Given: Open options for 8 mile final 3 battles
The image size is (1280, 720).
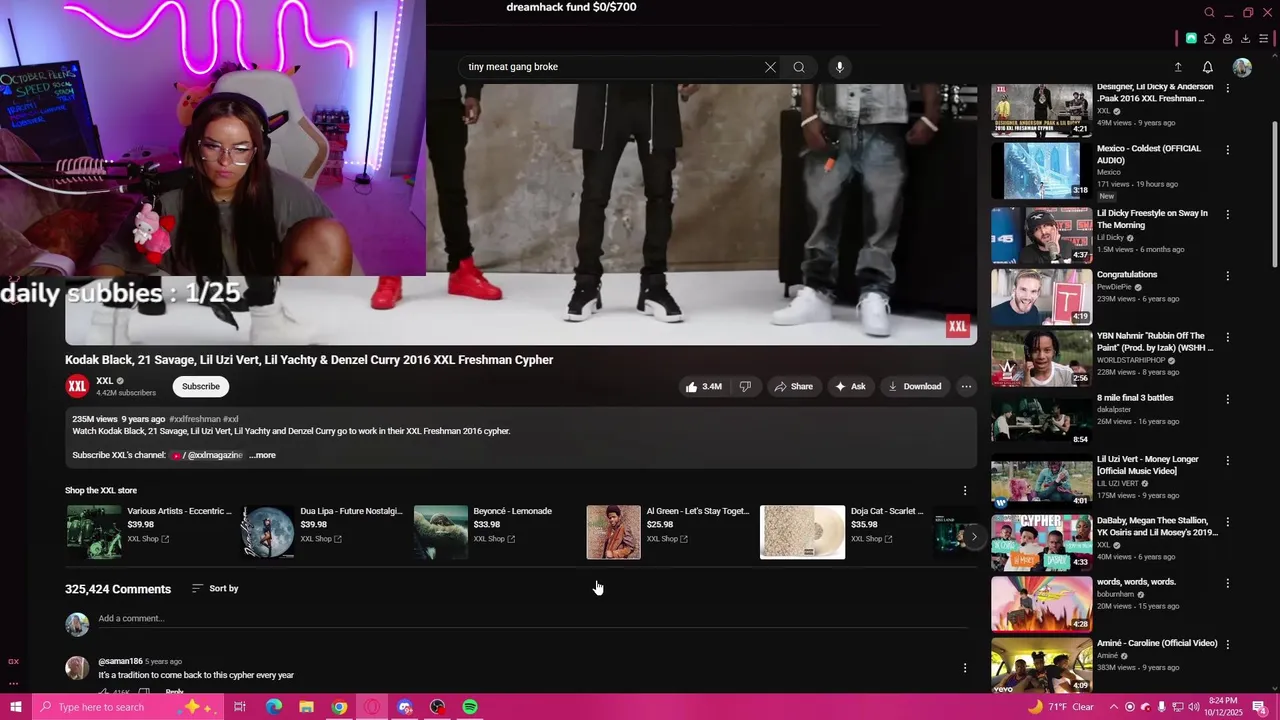Looking at the screenshot, I should click(x=1228, y=399).
